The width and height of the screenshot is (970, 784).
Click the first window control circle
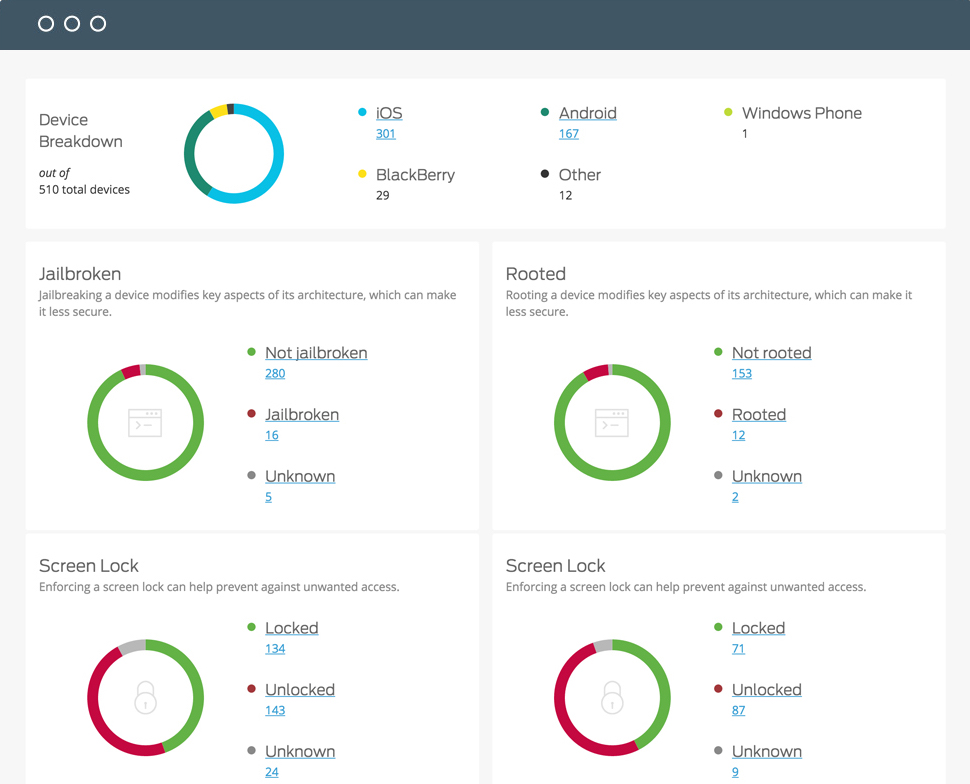click(46, 24)
